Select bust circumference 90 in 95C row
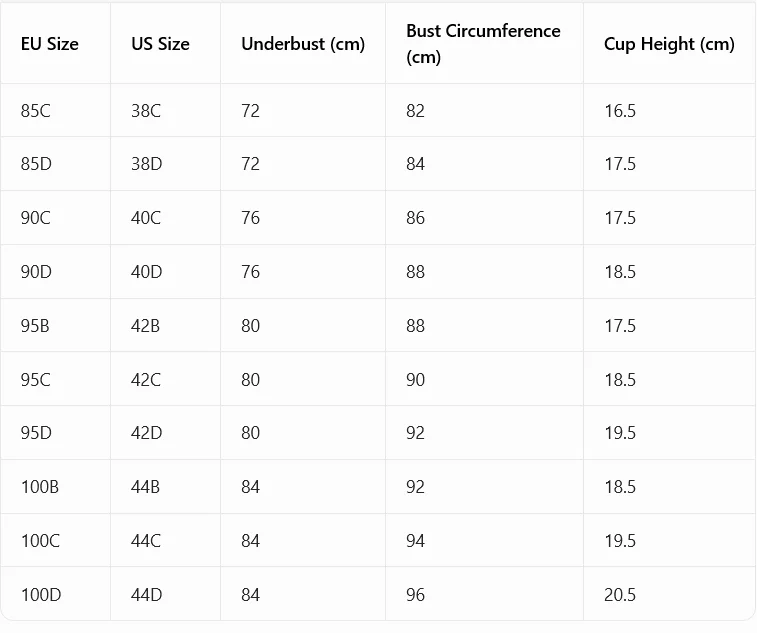Screen dimensions: 757x633 415,380
